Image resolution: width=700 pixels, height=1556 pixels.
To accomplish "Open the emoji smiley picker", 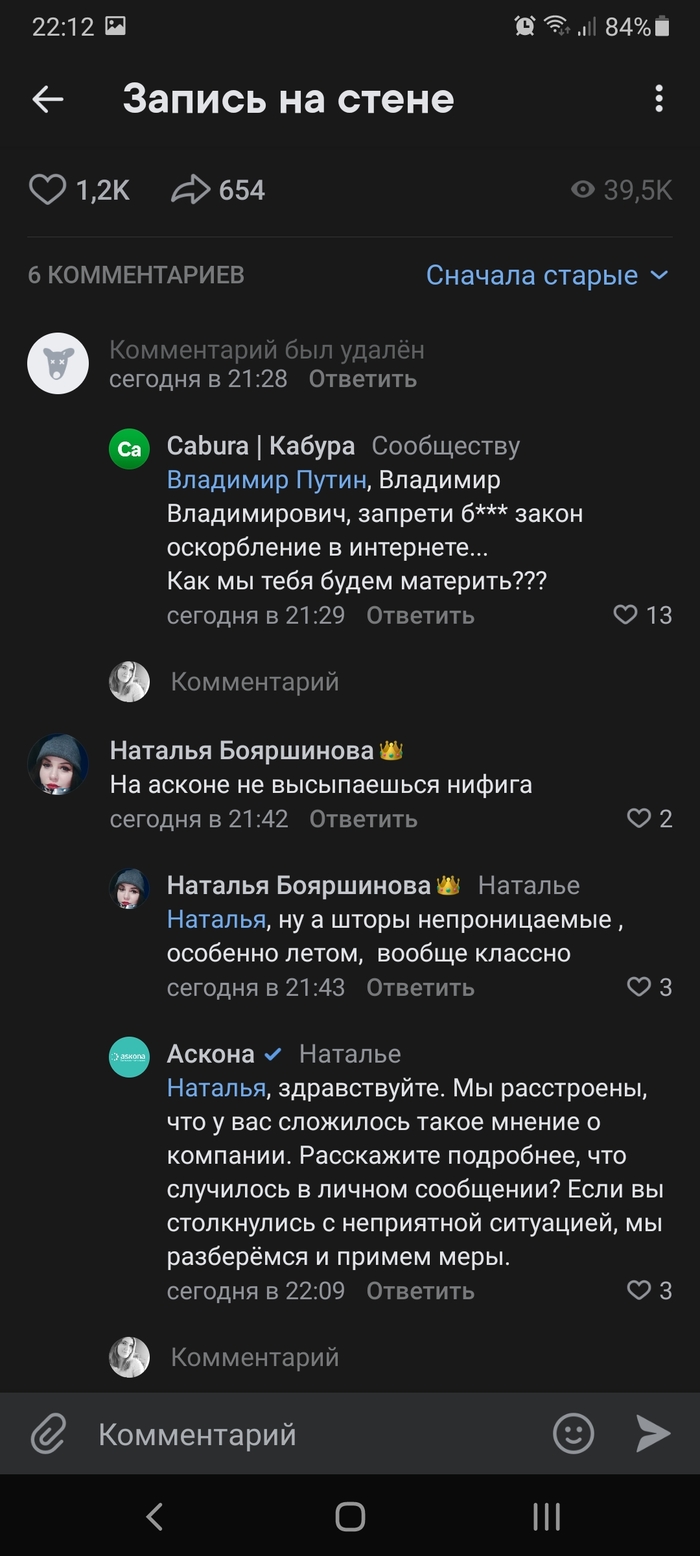I will (573, 1435).
